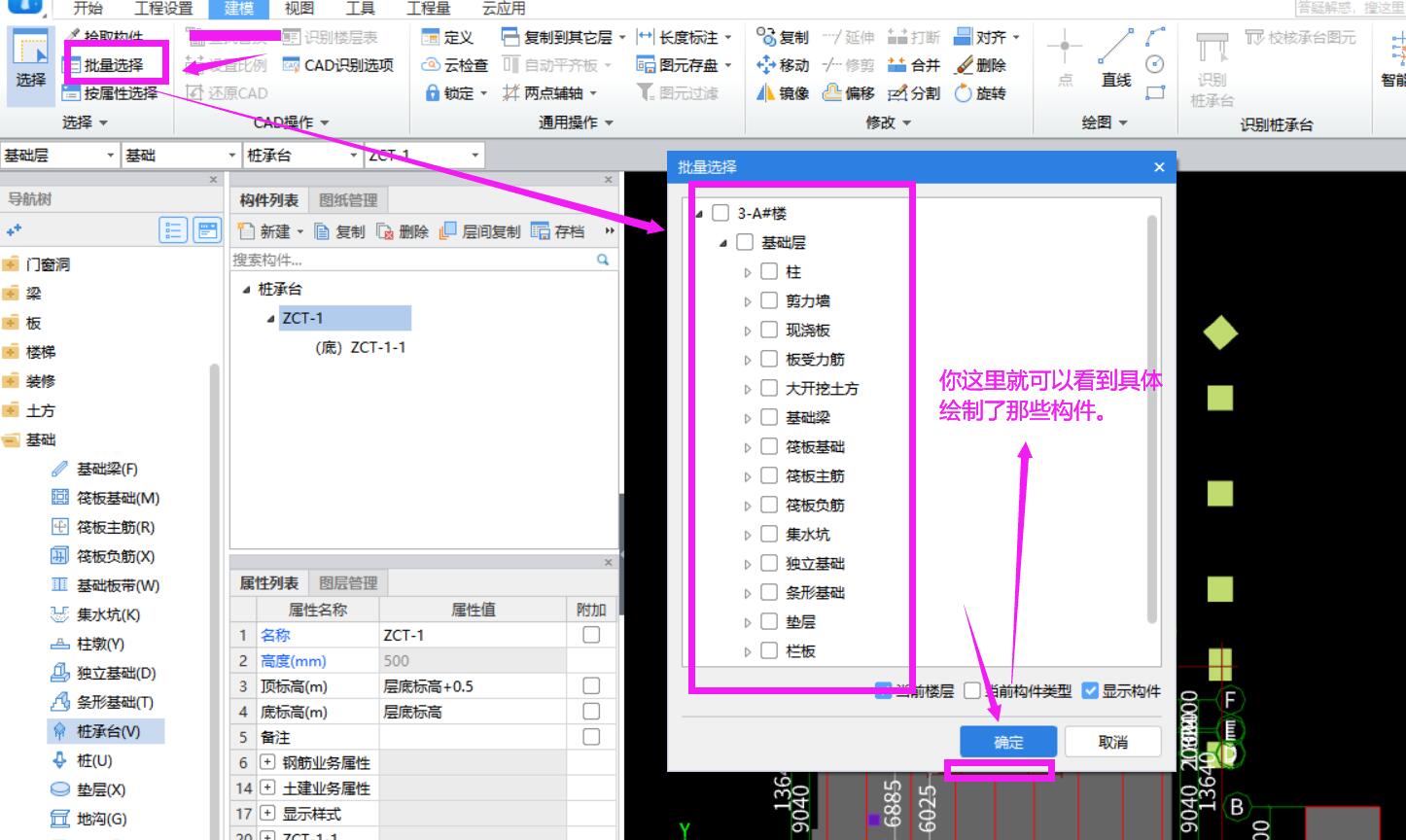Click the 对齐 align tool
Viewport: 1406px width, 840px height.
(986, 37)
